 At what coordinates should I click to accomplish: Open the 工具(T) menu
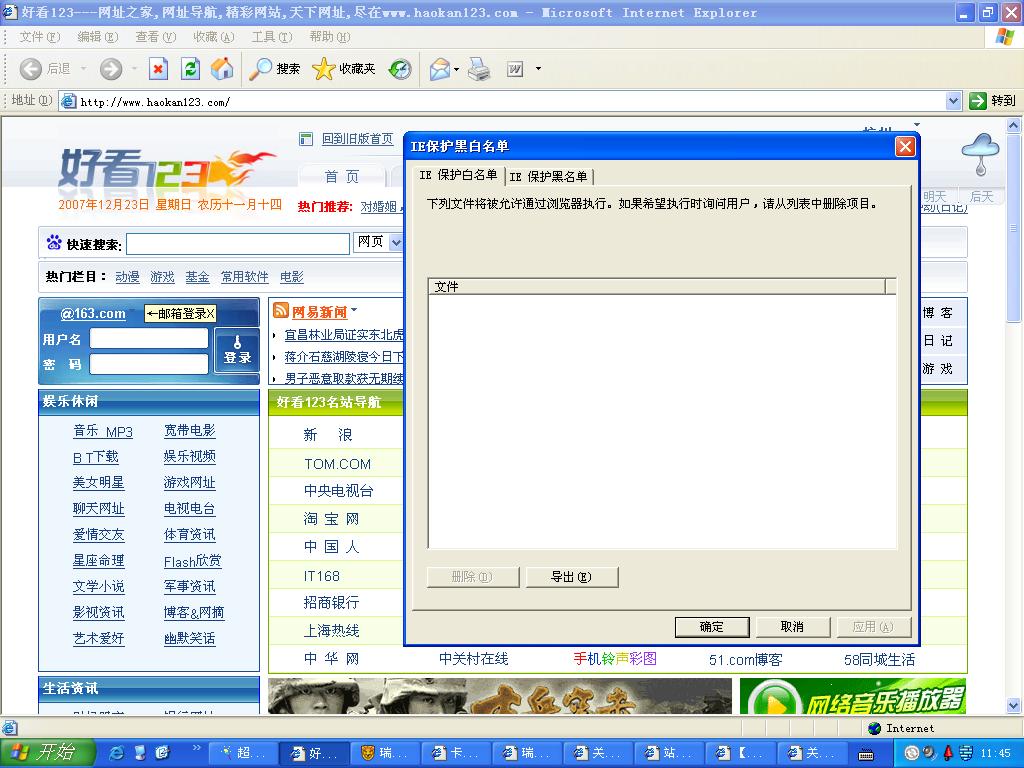pos(272,37)
